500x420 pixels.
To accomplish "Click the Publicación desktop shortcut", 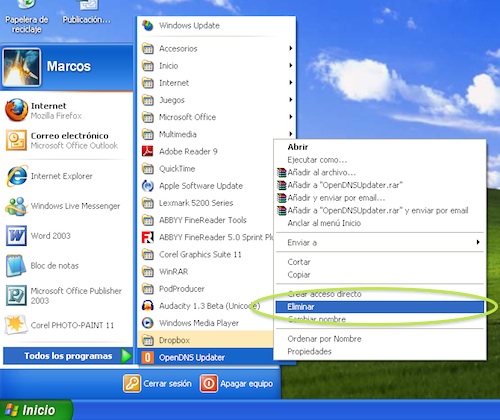I will click(x=86, y=13).
